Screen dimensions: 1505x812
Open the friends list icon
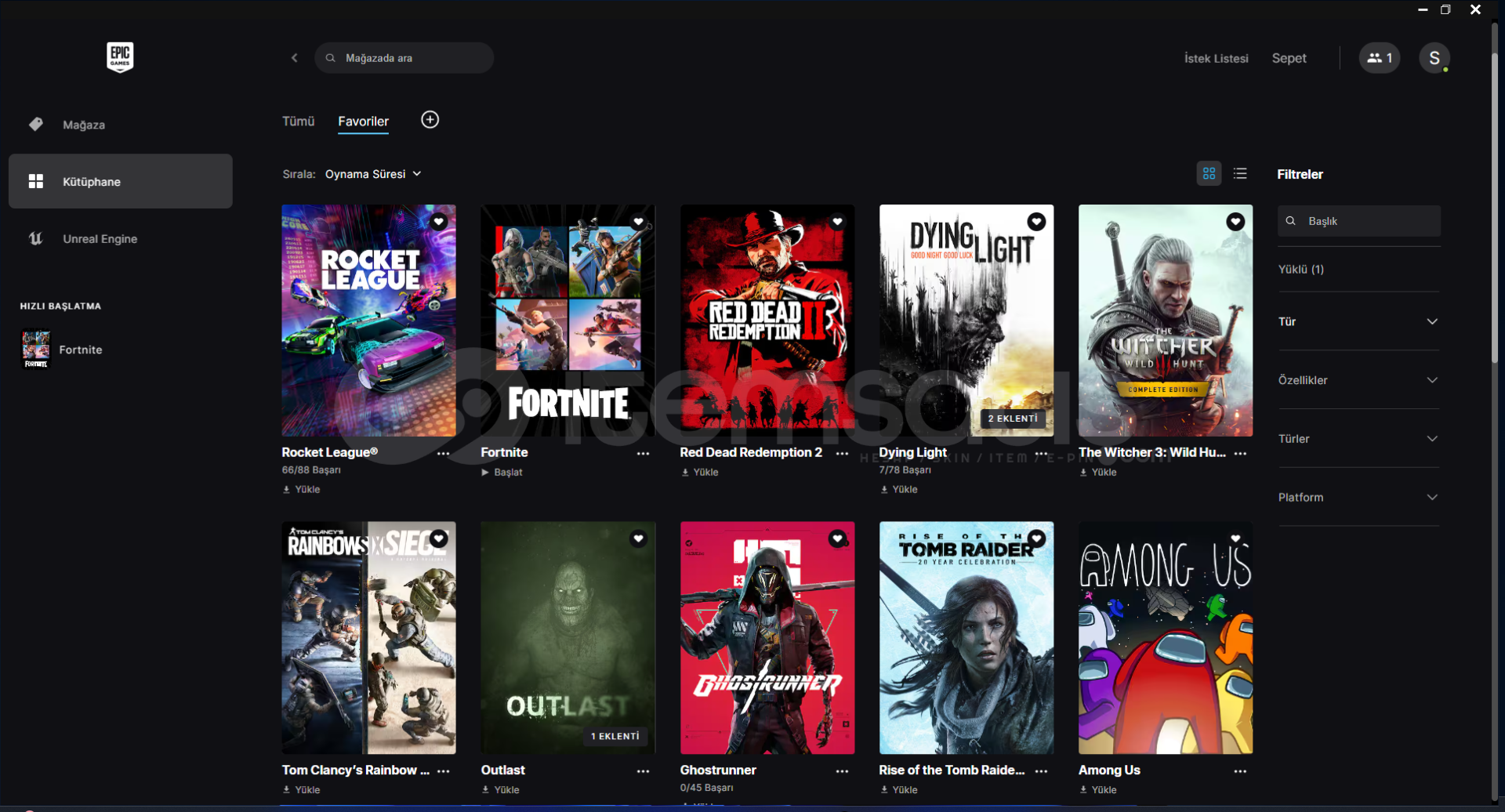(1380, 58)
